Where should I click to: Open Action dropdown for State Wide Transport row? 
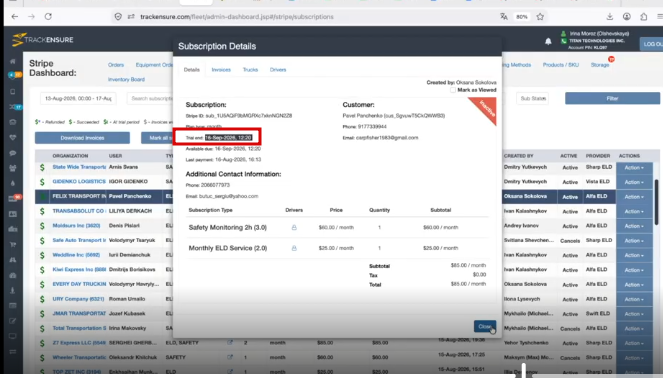point(634,168)
